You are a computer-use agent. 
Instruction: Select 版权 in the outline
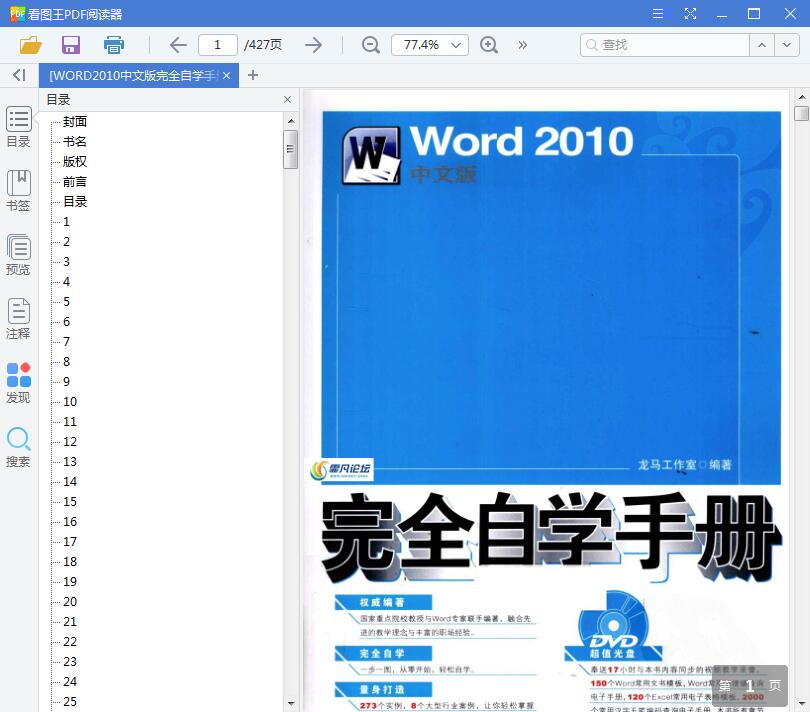click(75, 162)
